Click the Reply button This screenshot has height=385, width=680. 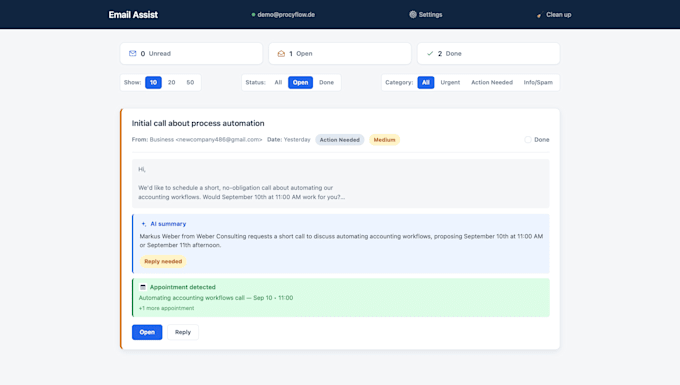(x=183, y=332)
